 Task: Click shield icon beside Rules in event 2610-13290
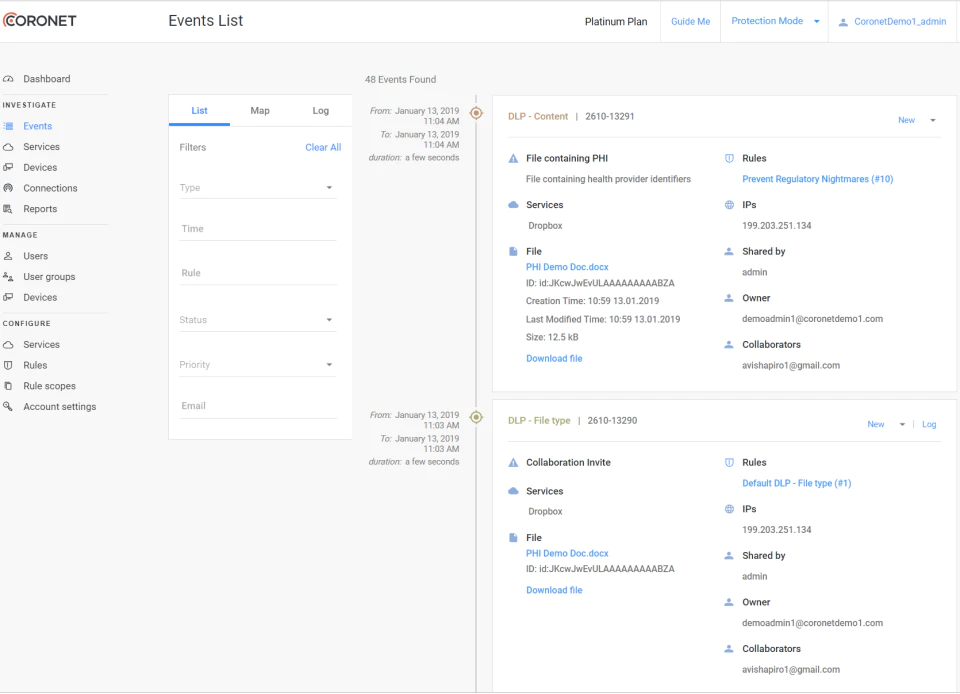click(729, 463)
